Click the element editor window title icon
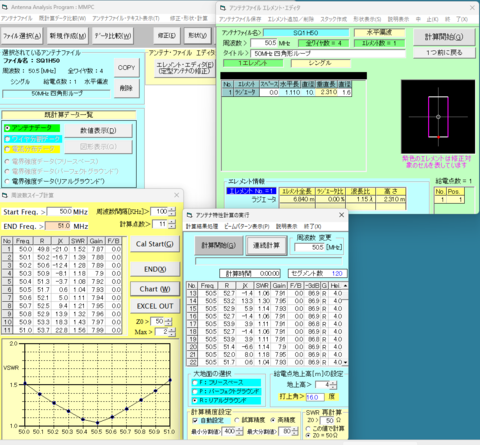The height and width of the screenshot is (445, 480). [x=223, y=8]
